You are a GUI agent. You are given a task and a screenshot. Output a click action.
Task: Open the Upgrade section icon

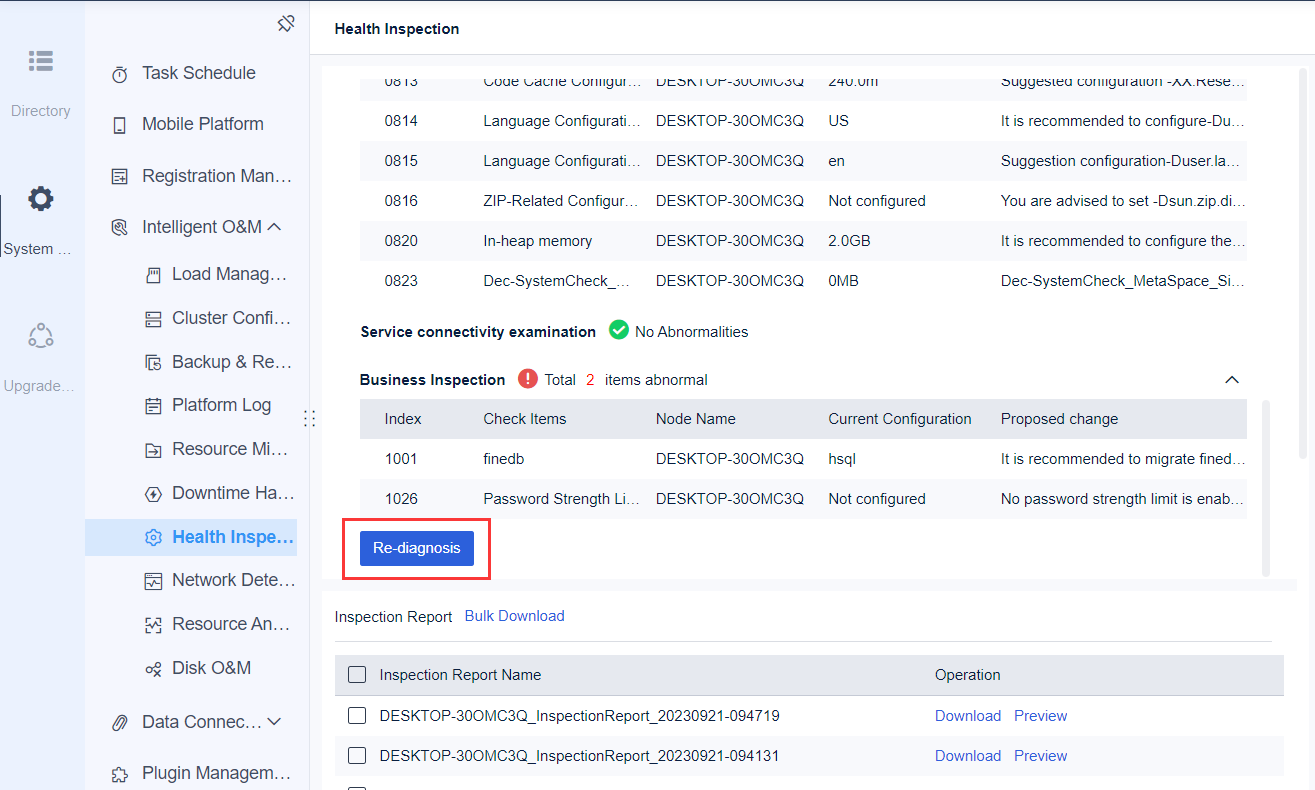tap(41, 336)
